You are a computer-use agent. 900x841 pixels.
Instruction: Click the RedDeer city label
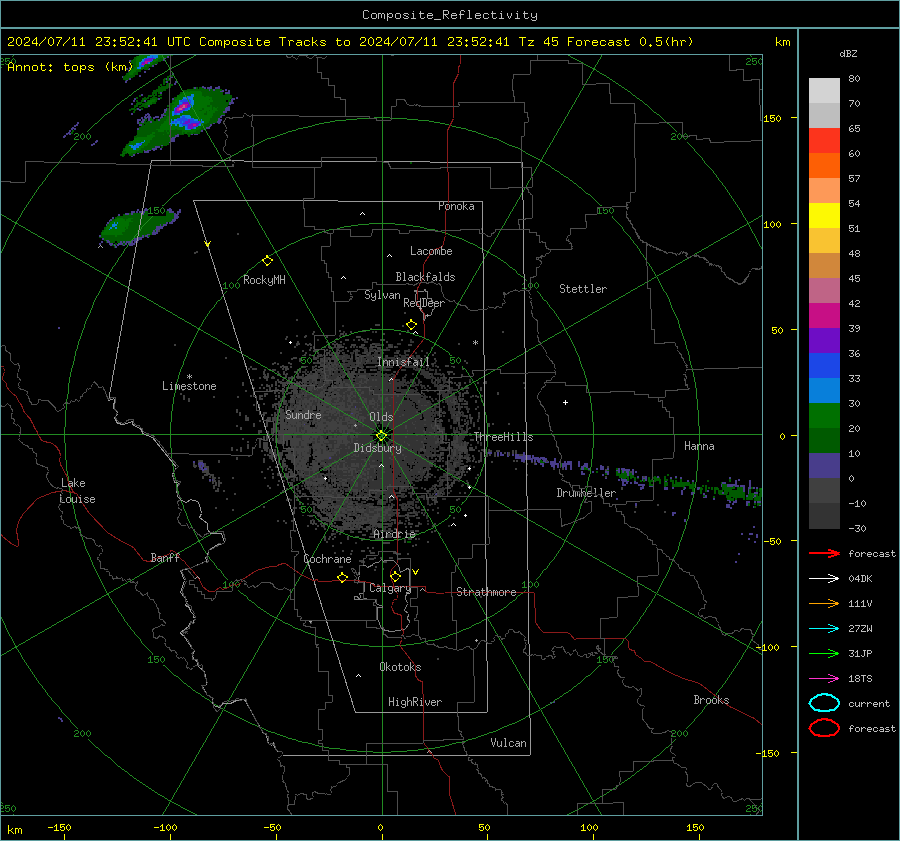(x=424, y=303)
